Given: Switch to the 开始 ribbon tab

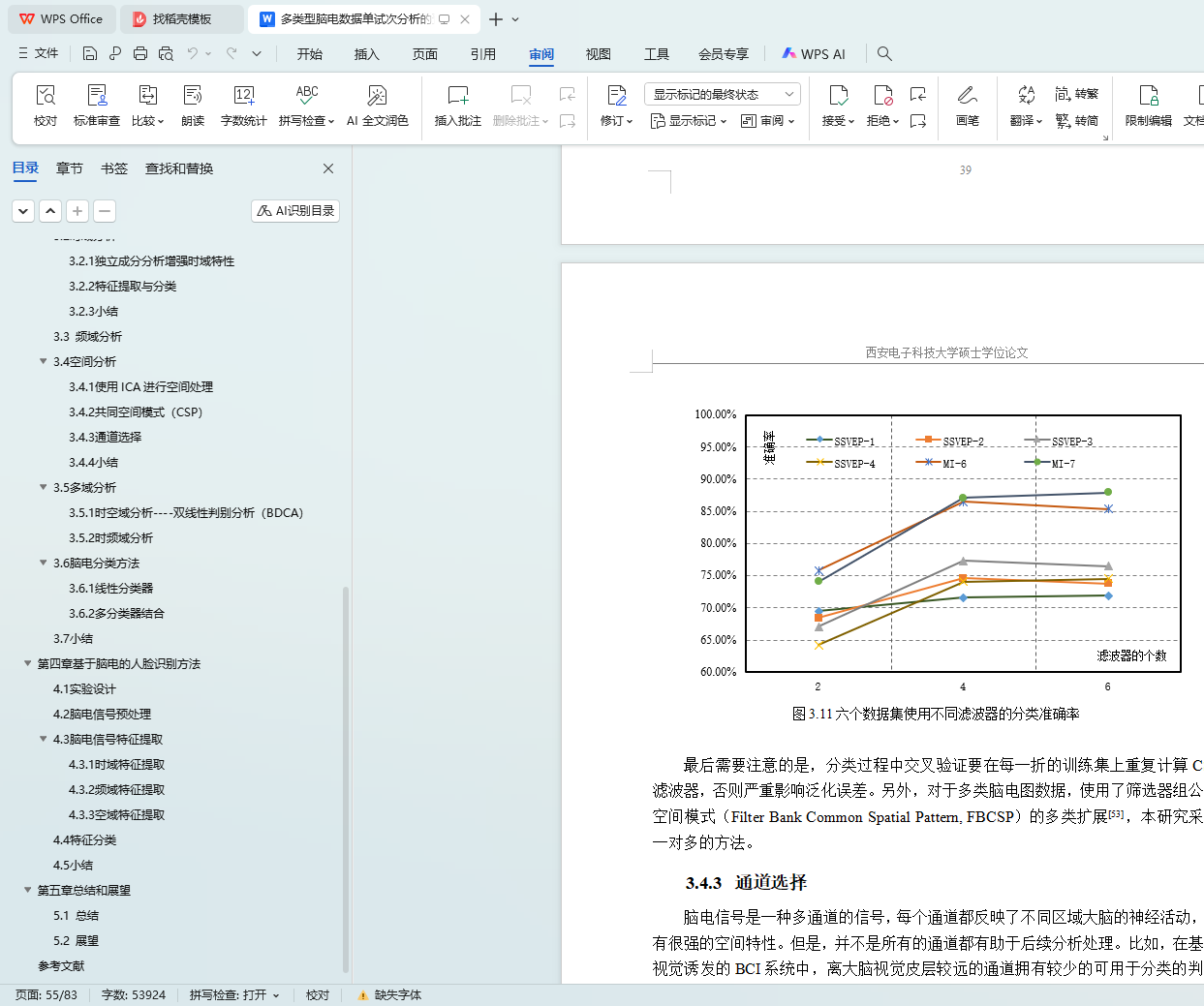Looking at the screenshot, I should [310, 54].
